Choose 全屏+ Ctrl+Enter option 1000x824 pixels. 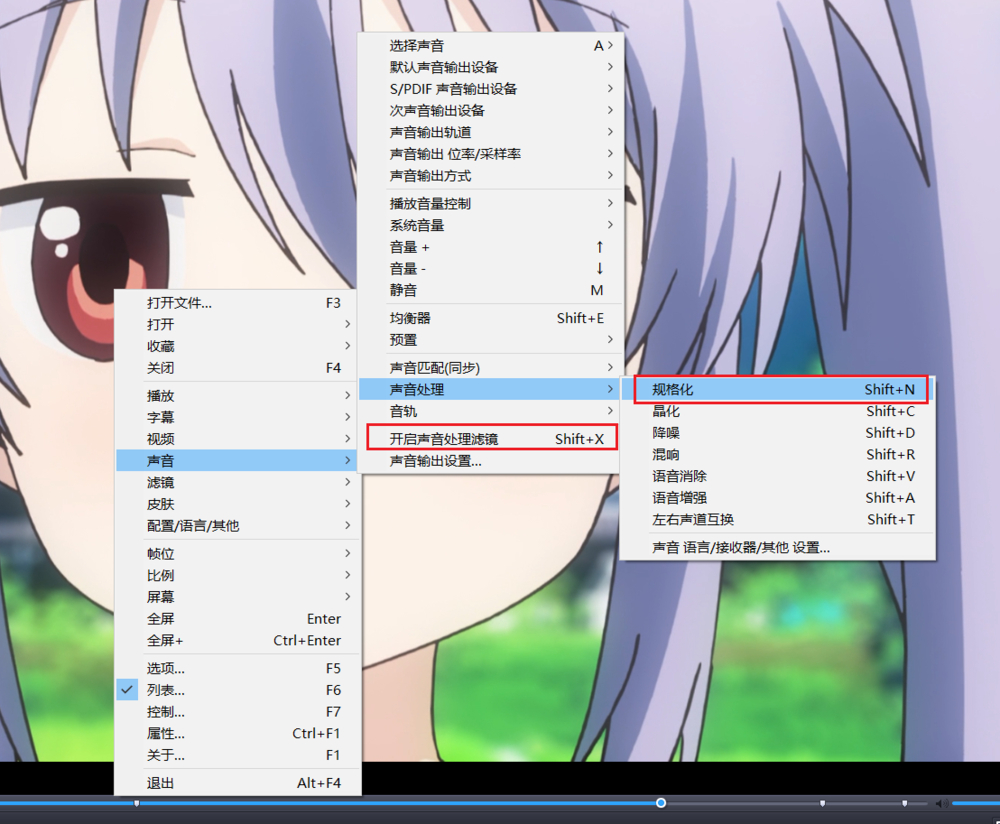coord(238,641)
